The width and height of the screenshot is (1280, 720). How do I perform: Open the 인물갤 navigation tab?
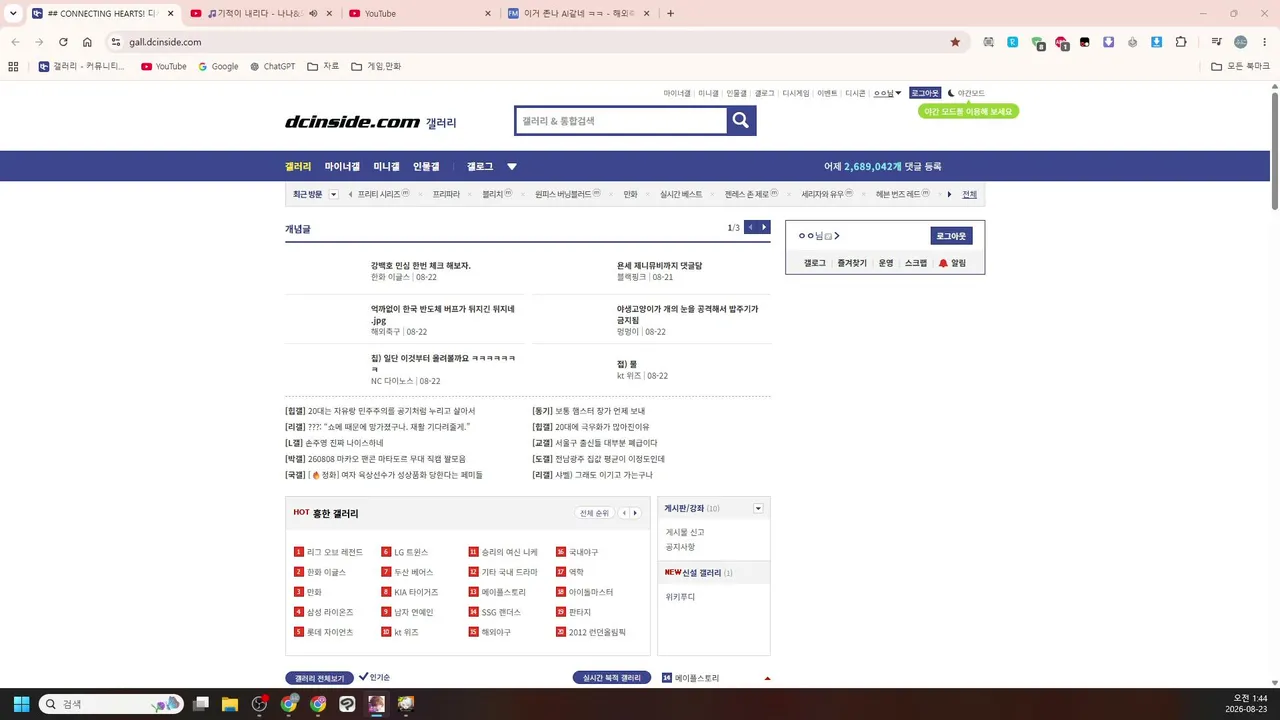coord(426,166)
